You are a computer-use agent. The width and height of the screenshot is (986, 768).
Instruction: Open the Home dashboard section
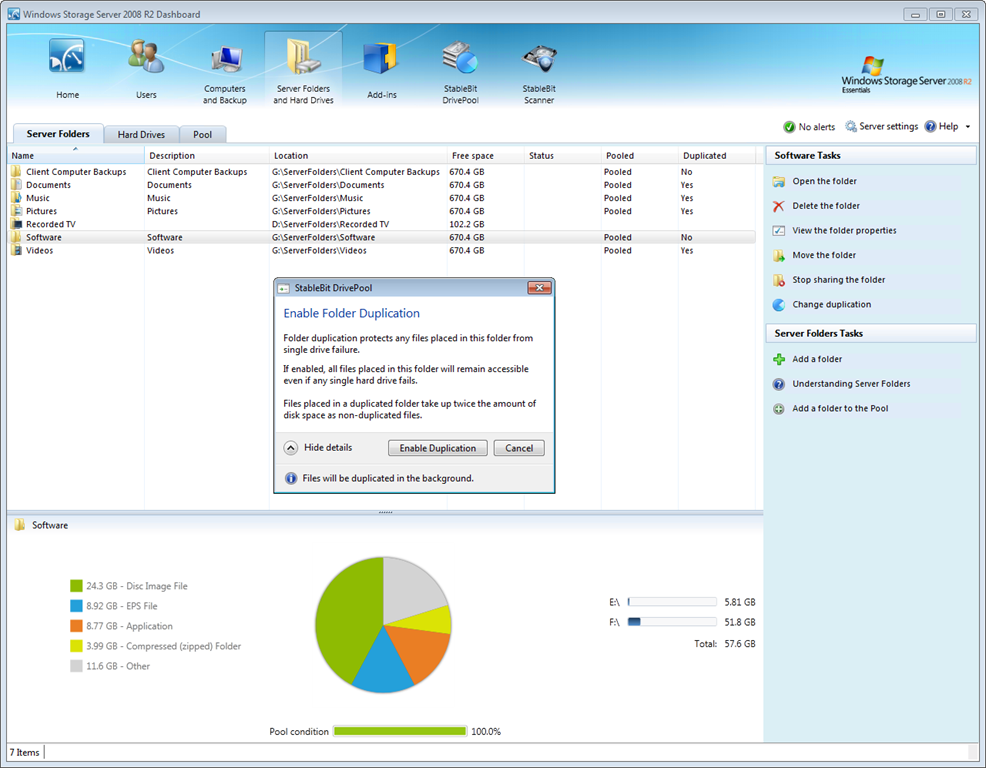(x=67, y=69)
